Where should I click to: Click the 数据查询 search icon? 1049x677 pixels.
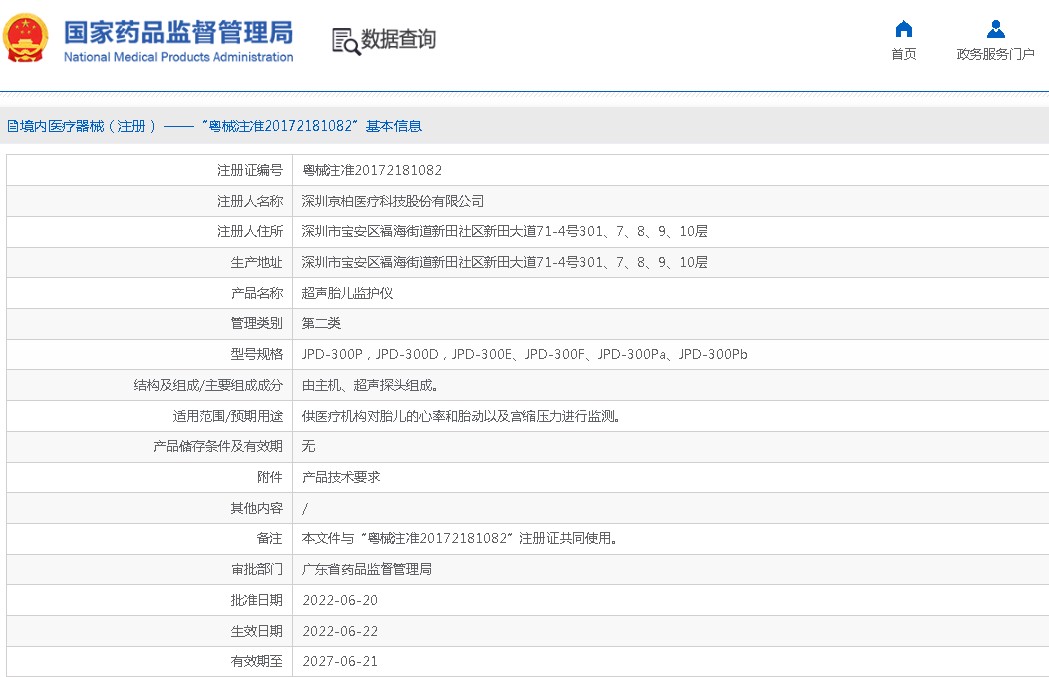point(346,41)
